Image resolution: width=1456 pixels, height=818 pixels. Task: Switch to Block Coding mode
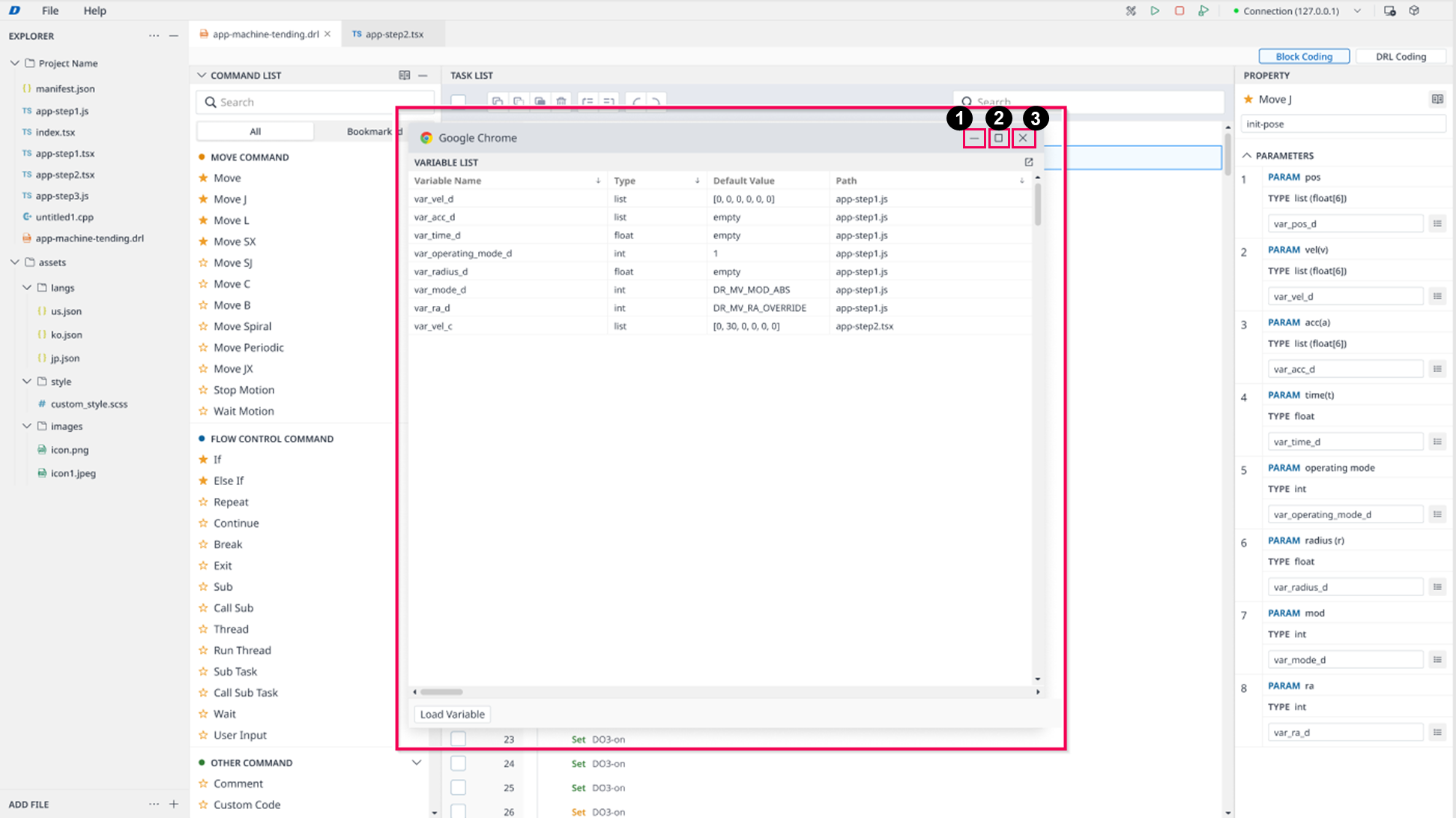[x=1304, y=56]
